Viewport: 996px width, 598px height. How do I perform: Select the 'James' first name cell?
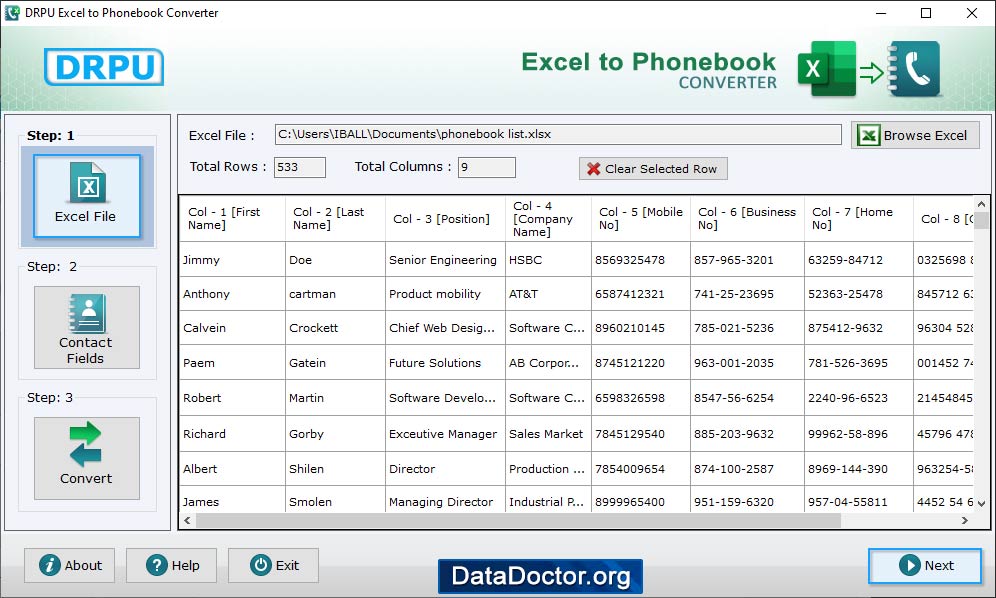(x=232, y=499)
